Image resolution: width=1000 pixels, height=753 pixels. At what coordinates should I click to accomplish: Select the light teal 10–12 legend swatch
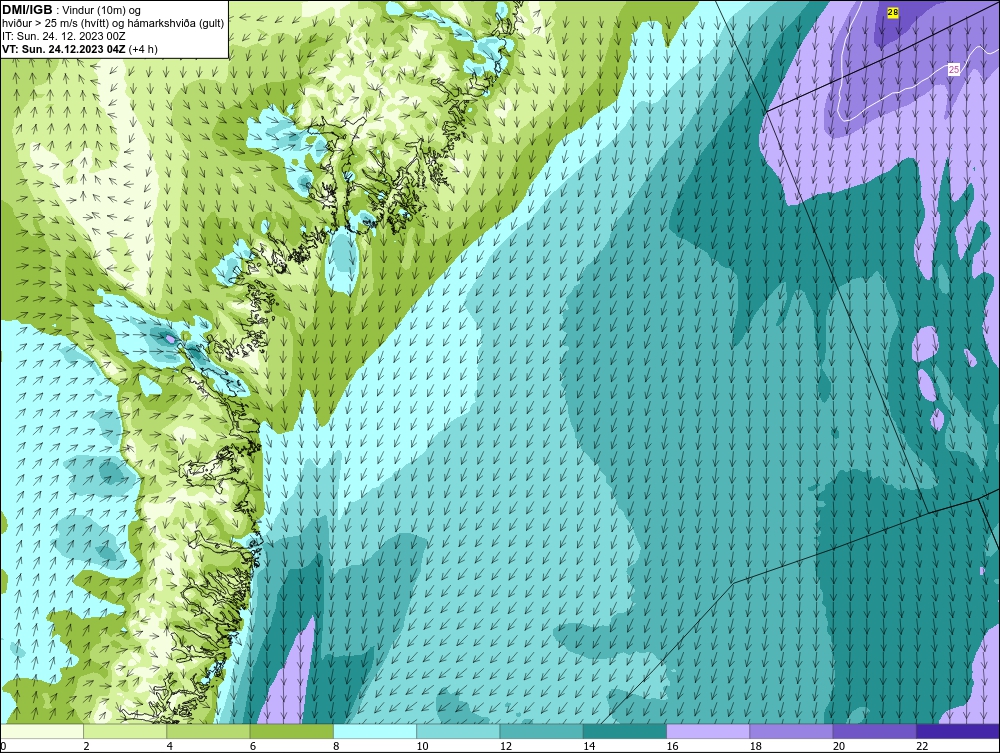point(458,731)
